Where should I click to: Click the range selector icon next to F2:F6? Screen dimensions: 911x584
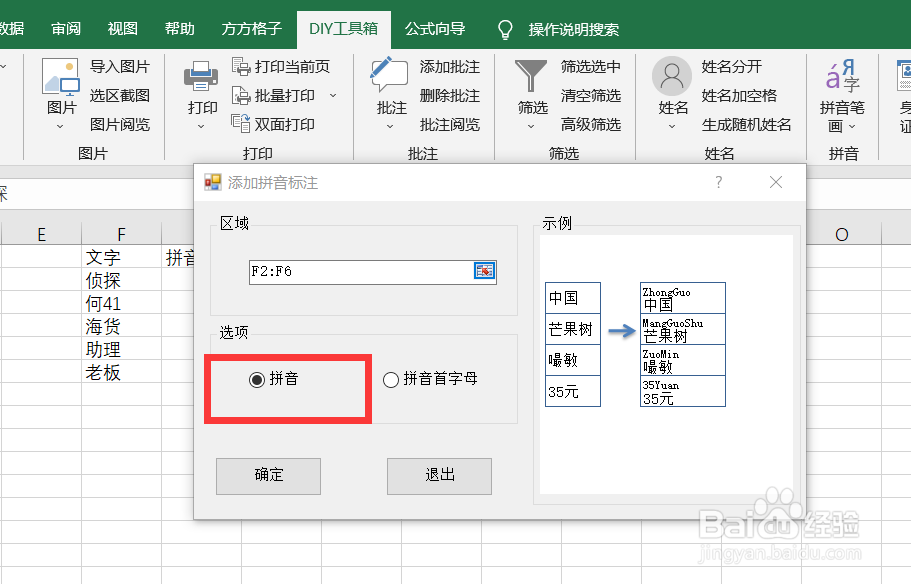click(486, 271)
